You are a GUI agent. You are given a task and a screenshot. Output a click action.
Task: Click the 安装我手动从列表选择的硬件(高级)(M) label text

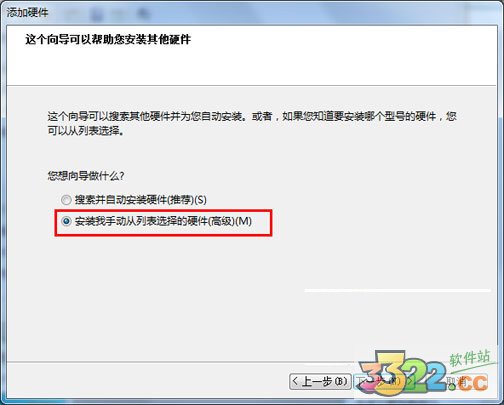click(163, 221)
